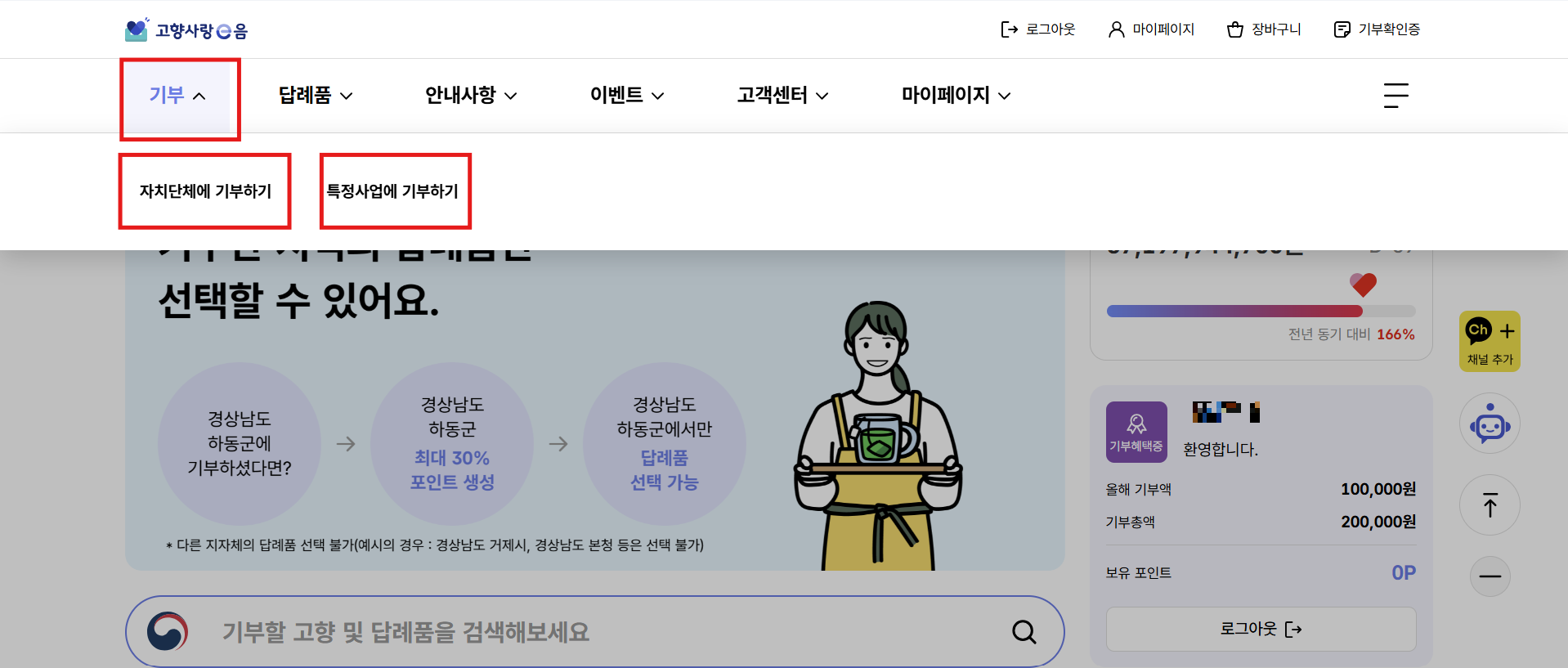Click the 기부혜택증 purple badge

tap(1136, 432)
